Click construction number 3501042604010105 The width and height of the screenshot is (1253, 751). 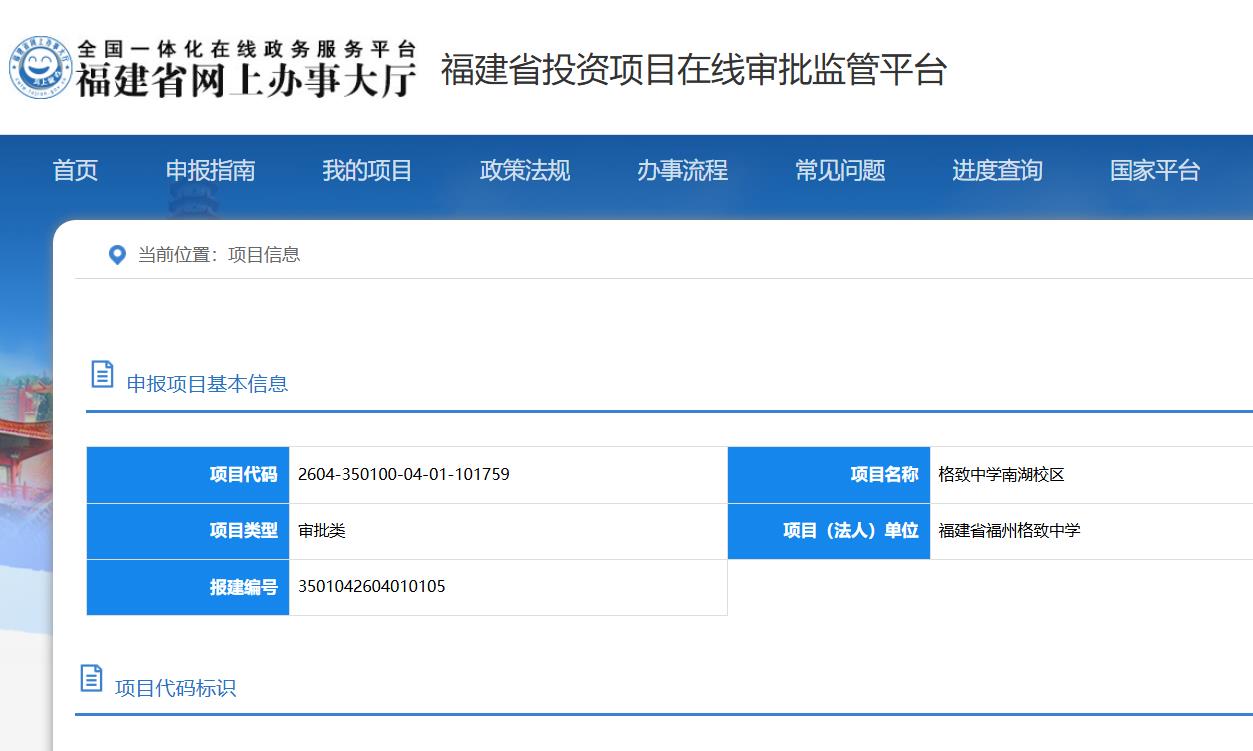[x=372, y=587]
